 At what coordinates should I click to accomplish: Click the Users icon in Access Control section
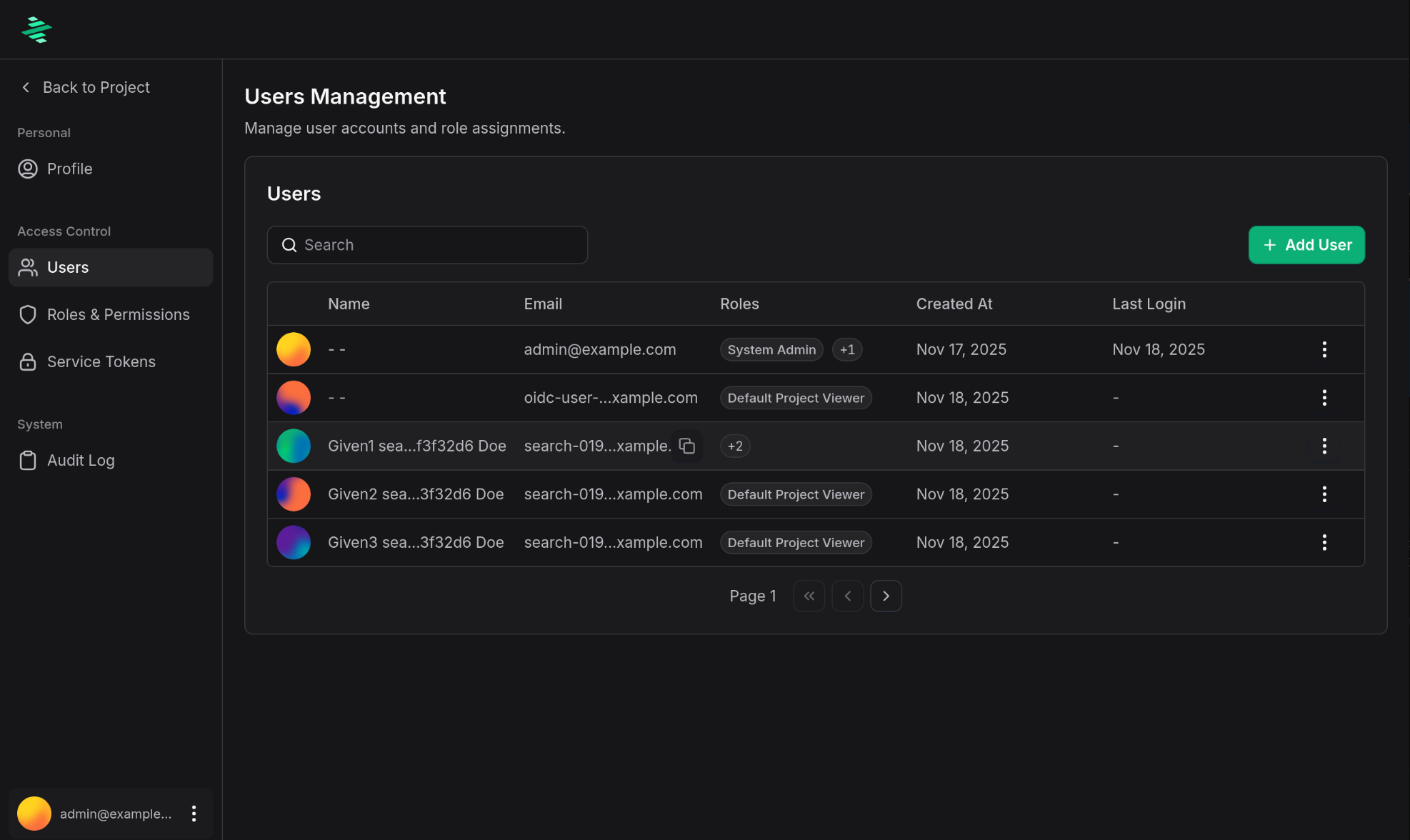28,267
